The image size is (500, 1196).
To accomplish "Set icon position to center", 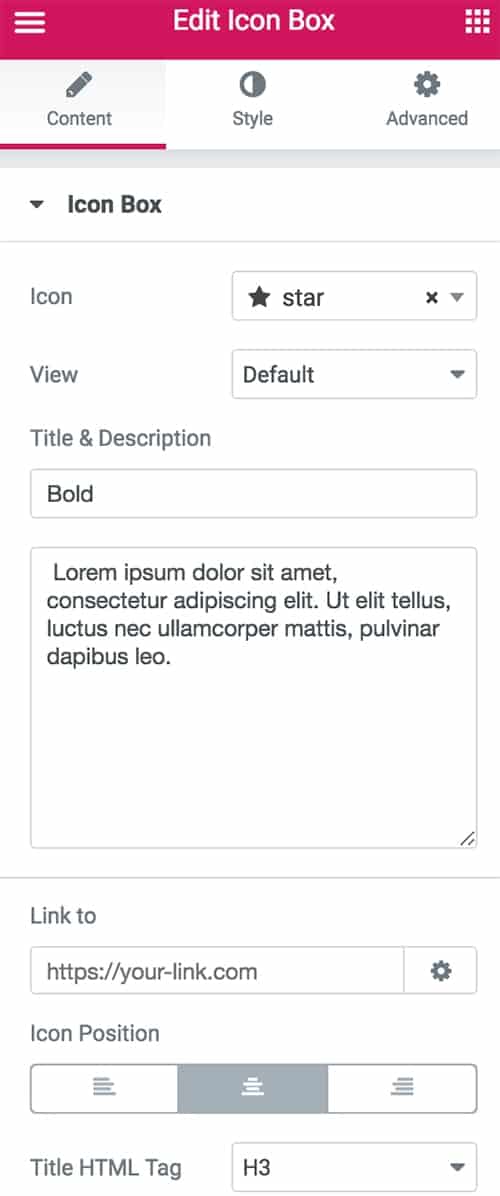I will (x=252, y=1088).
